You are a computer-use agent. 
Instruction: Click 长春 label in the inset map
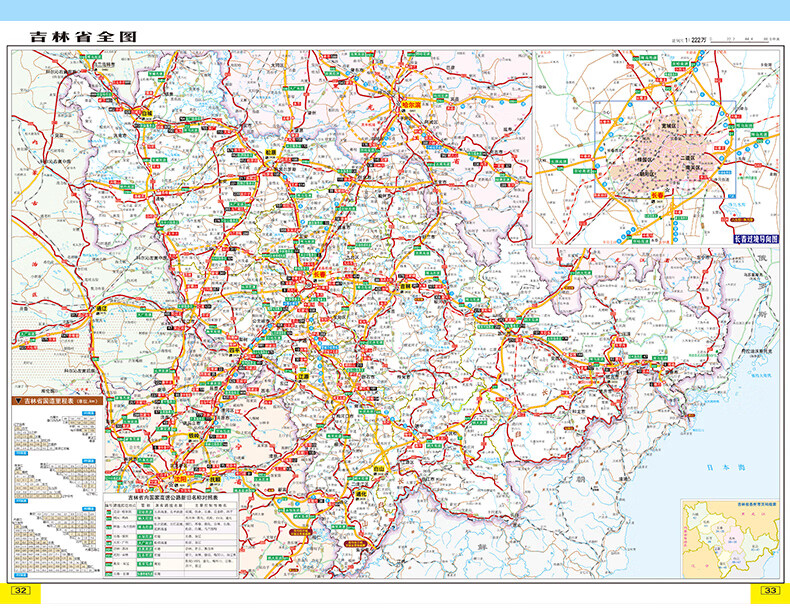(658, 195)
